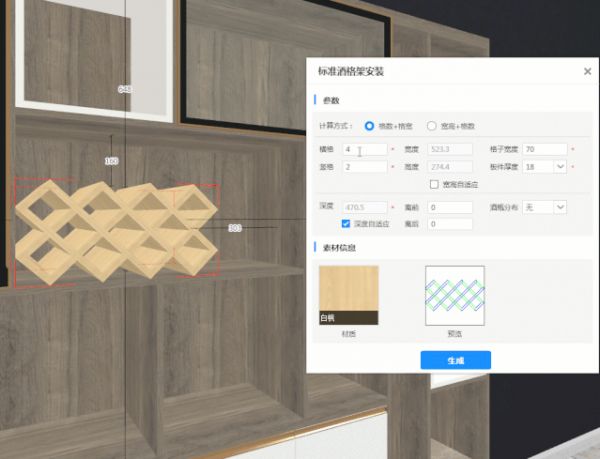Viewport: 600px width, 459px height.
Task: Focus the 格子宽度 input field
Action: tap(543, 149)
